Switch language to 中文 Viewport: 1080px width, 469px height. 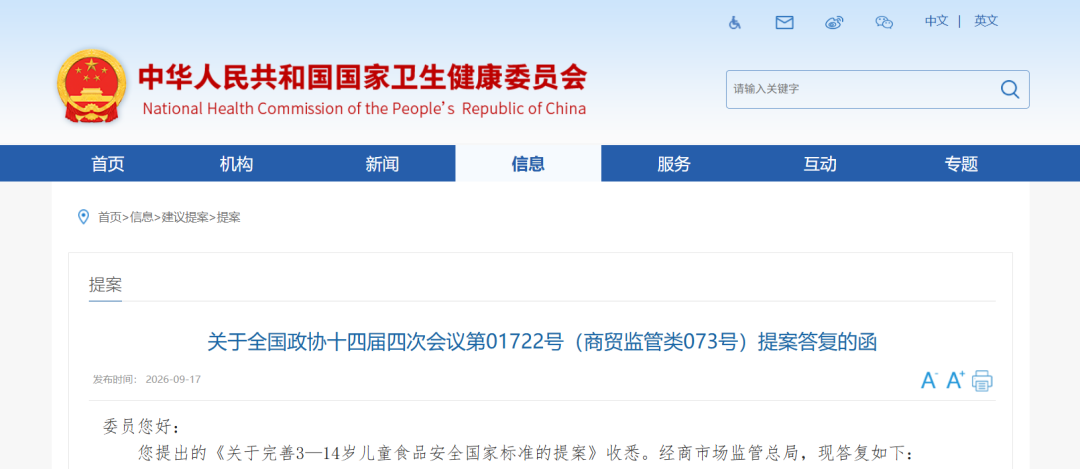[x=937, y=21]
